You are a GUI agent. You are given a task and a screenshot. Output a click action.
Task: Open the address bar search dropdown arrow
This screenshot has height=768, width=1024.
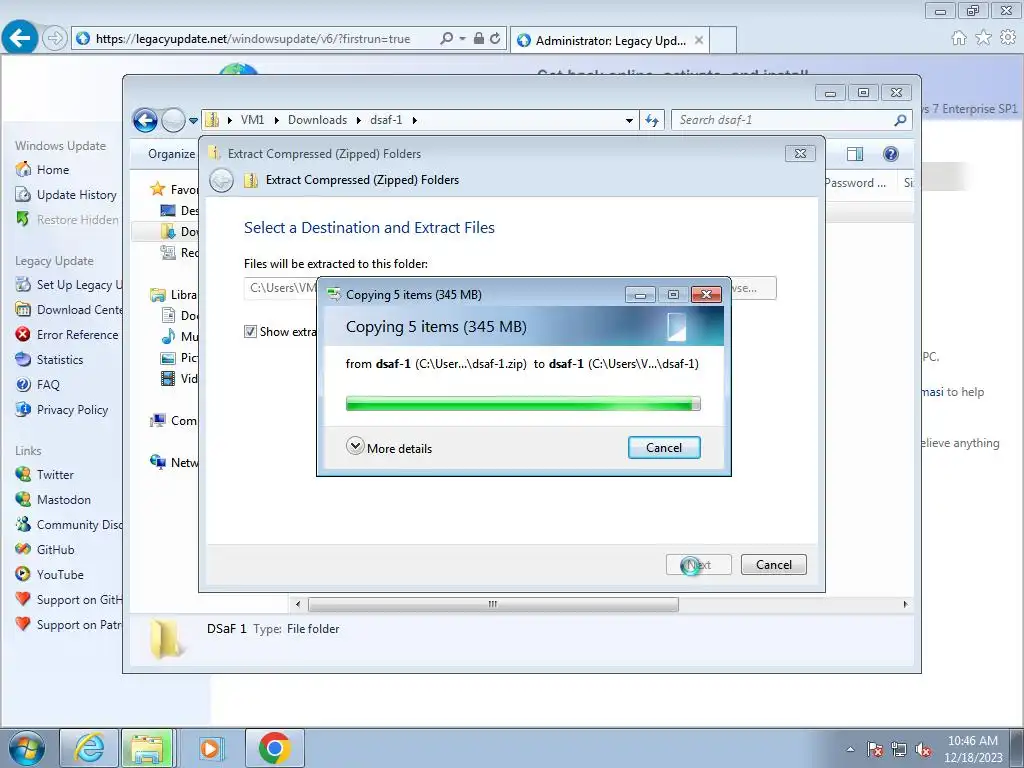(x=462, y=39)
